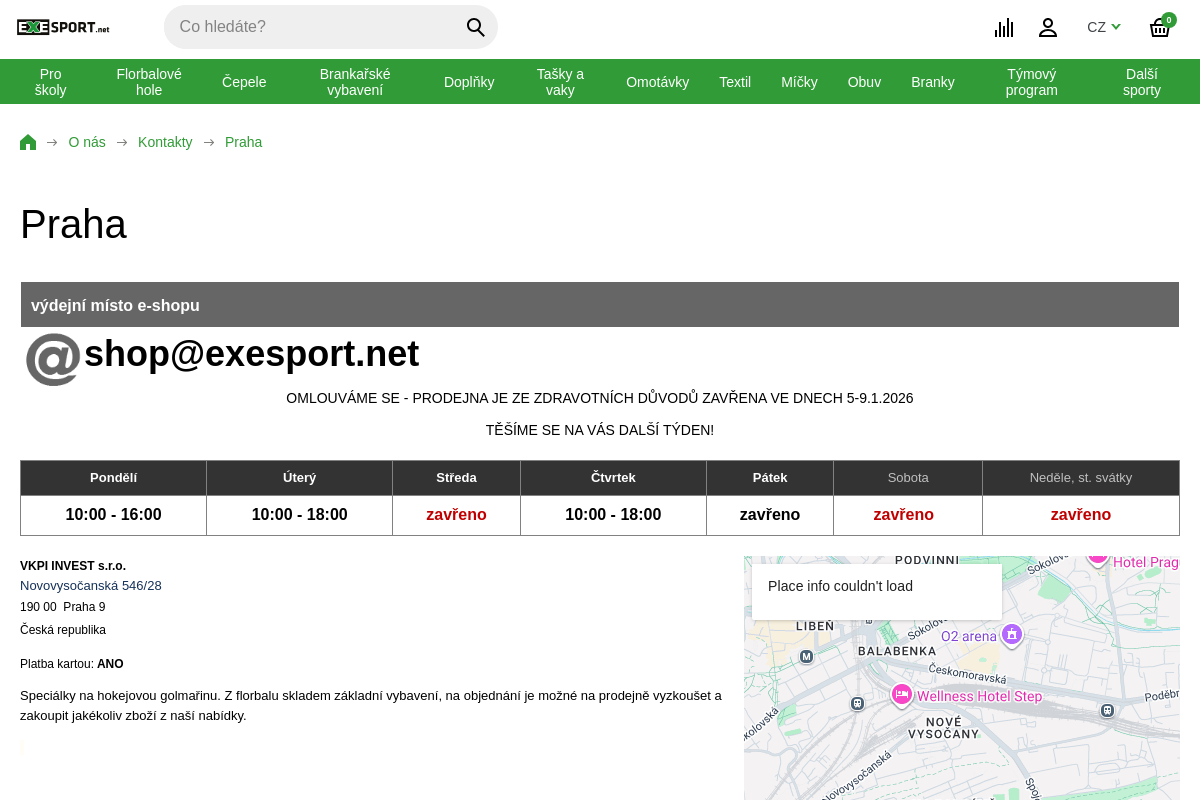Image resolution: width=1200 pixels, height=800 pixels.
Task: Click the Wellness Hotel Step marker
Action: tap(901, 695)
